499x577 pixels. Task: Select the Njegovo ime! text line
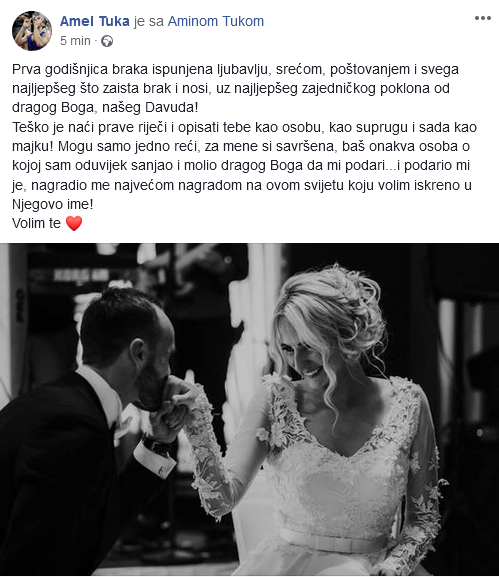pos(53,204)
